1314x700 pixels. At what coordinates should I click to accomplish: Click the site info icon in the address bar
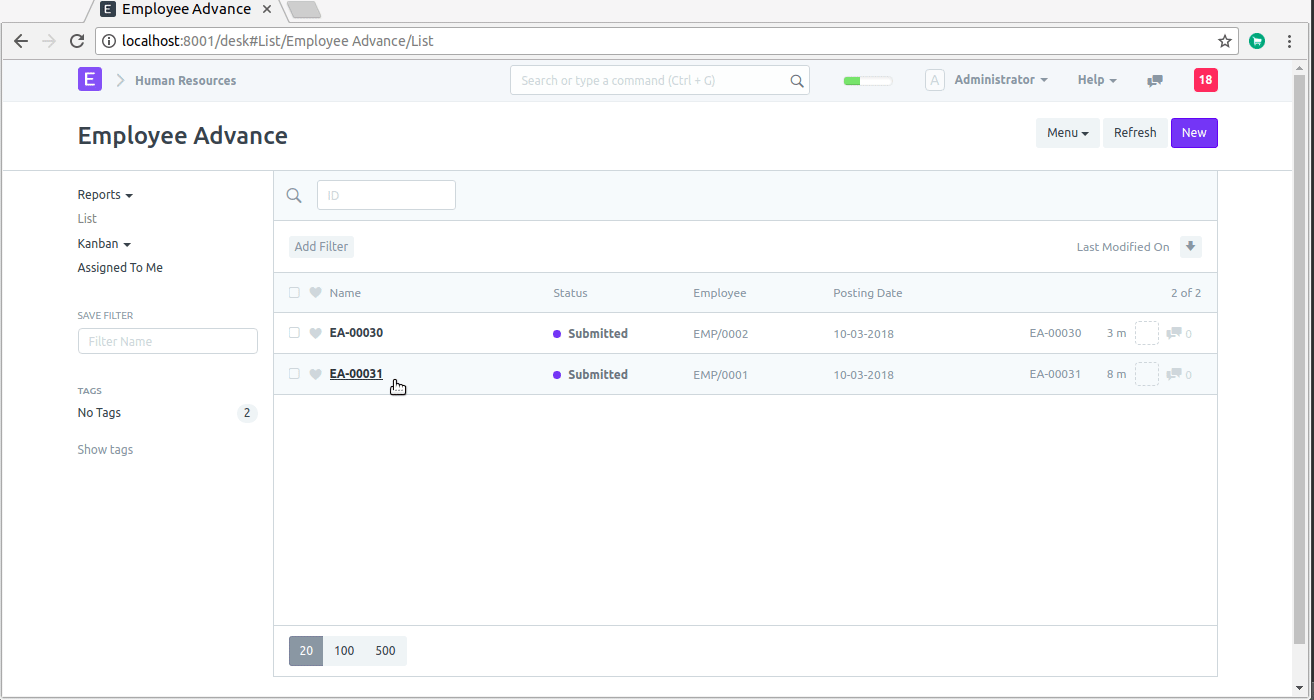(109, 41)
